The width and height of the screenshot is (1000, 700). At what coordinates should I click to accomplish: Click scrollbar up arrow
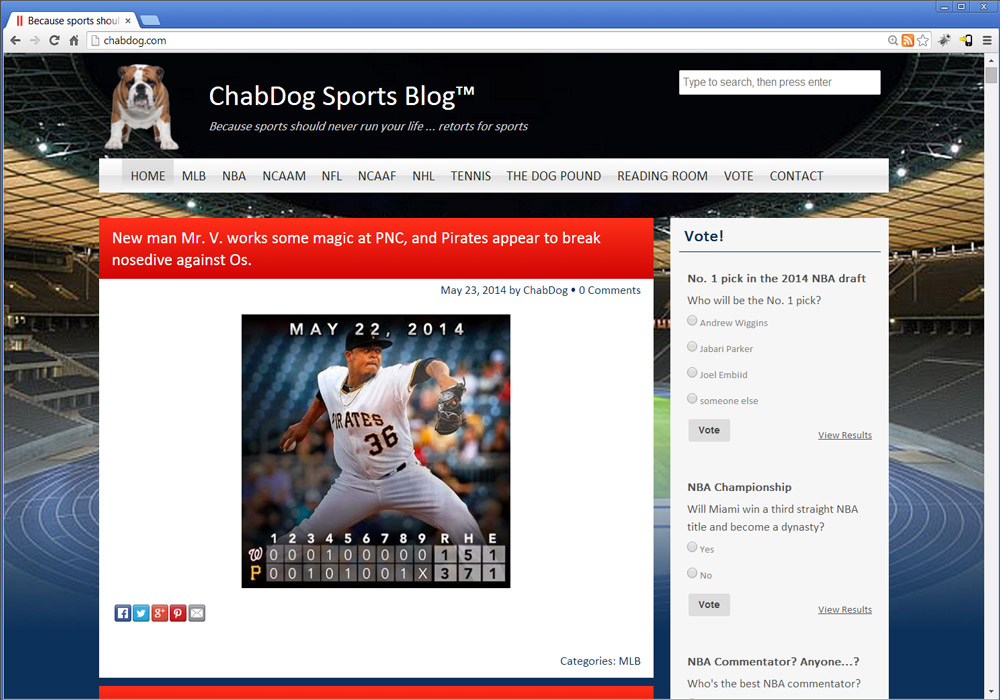990,60
